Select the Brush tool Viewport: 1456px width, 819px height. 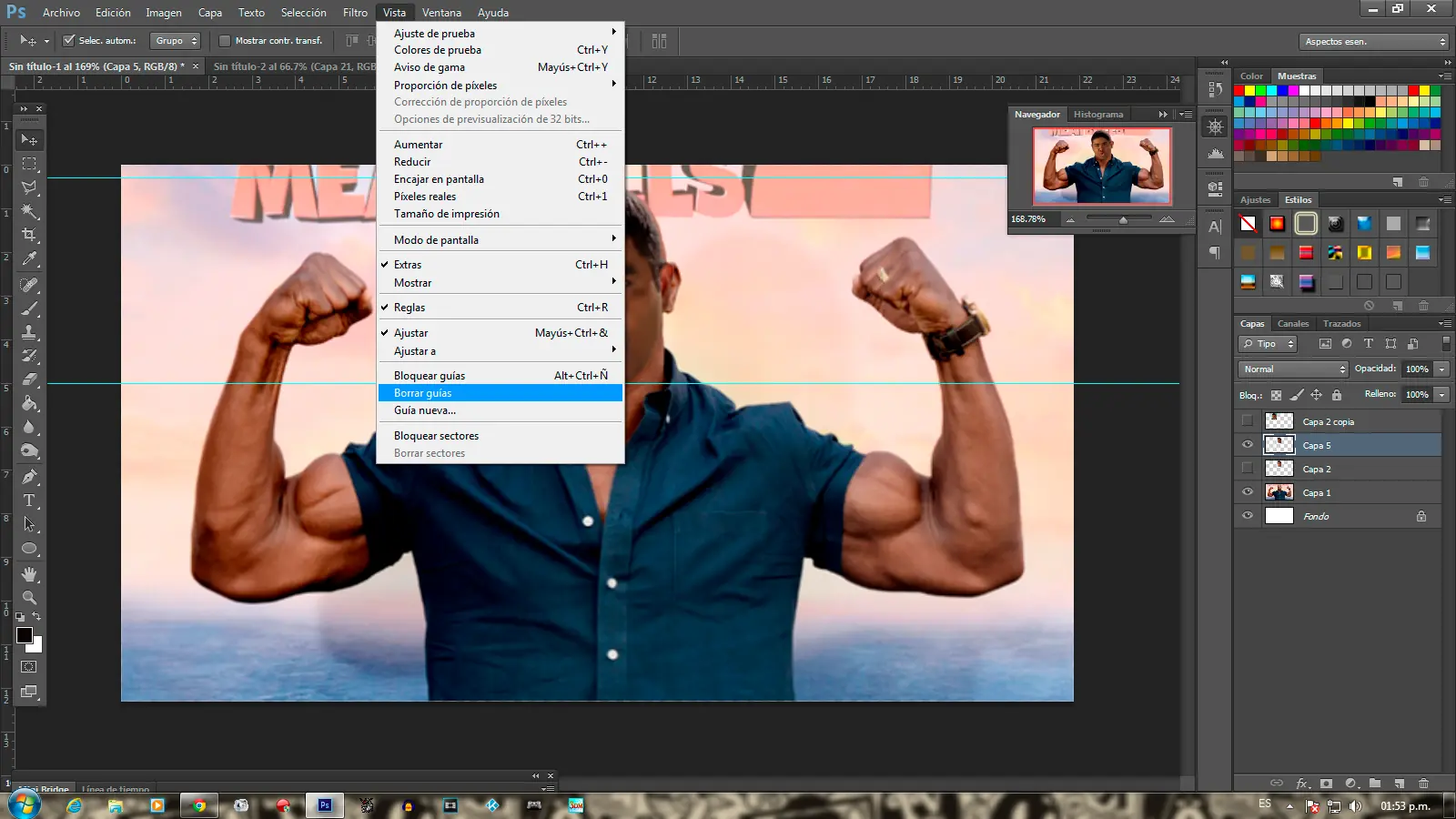(29, 308)
